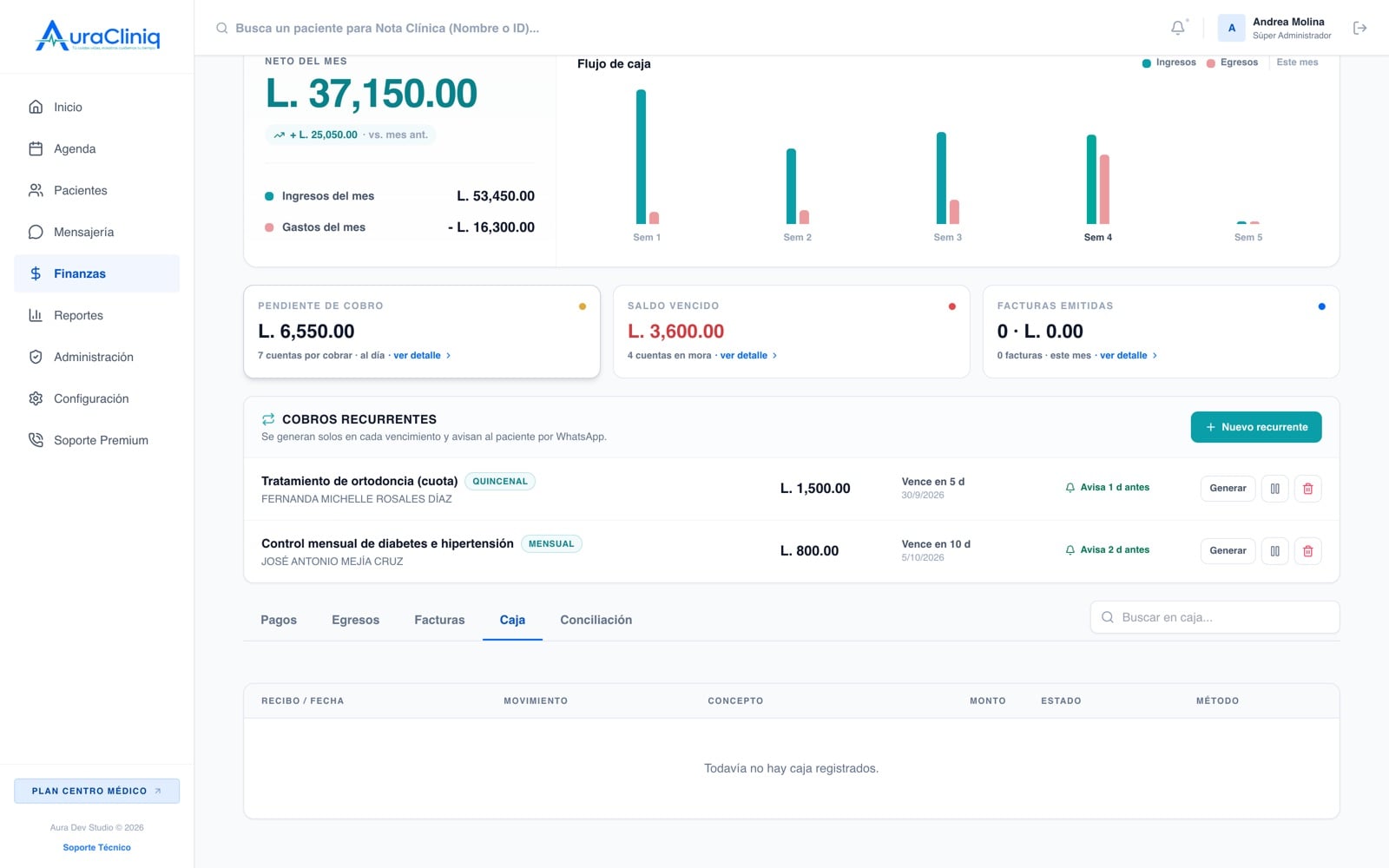Screen dimensions: 1389x868
Task: Switch to the Facturas tab
Action: tap(439, 620)
